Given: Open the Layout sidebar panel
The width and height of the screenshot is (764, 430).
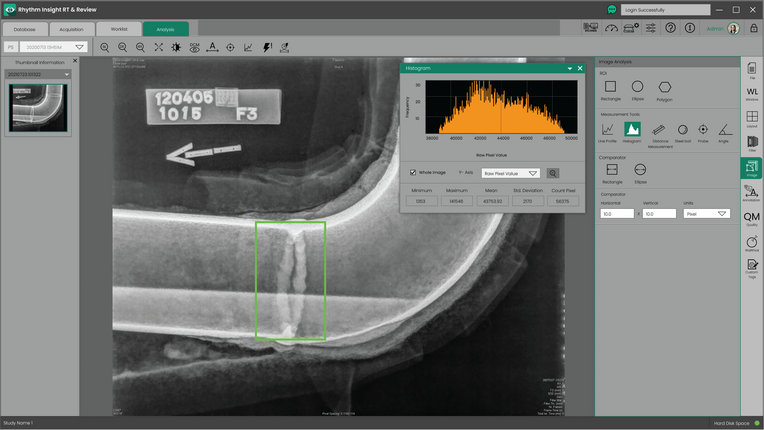Looking at the screenshot, I should coord(752,119).
